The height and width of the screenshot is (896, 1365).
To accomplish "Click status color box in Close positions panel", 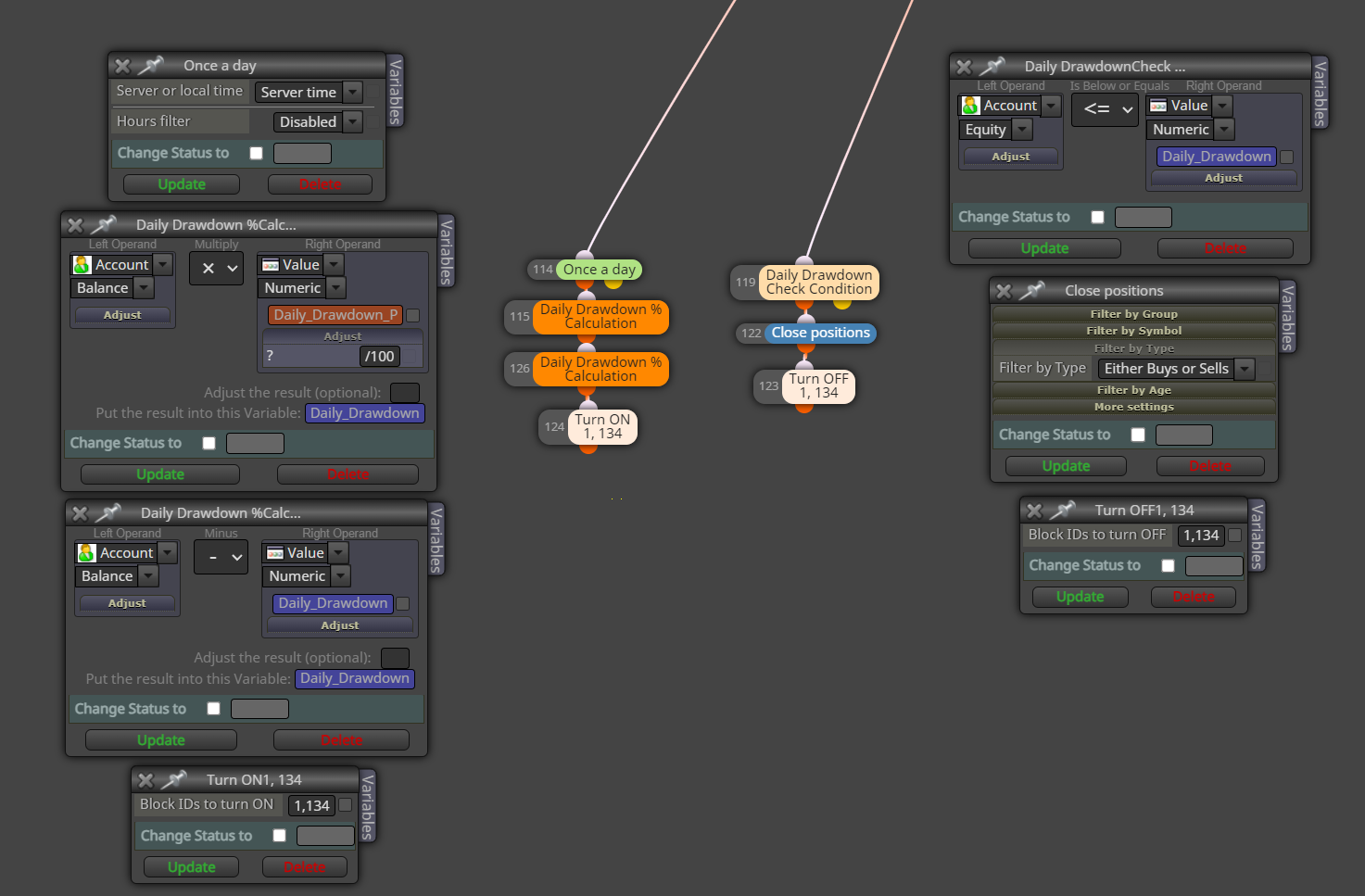I will click(1184, 435).
